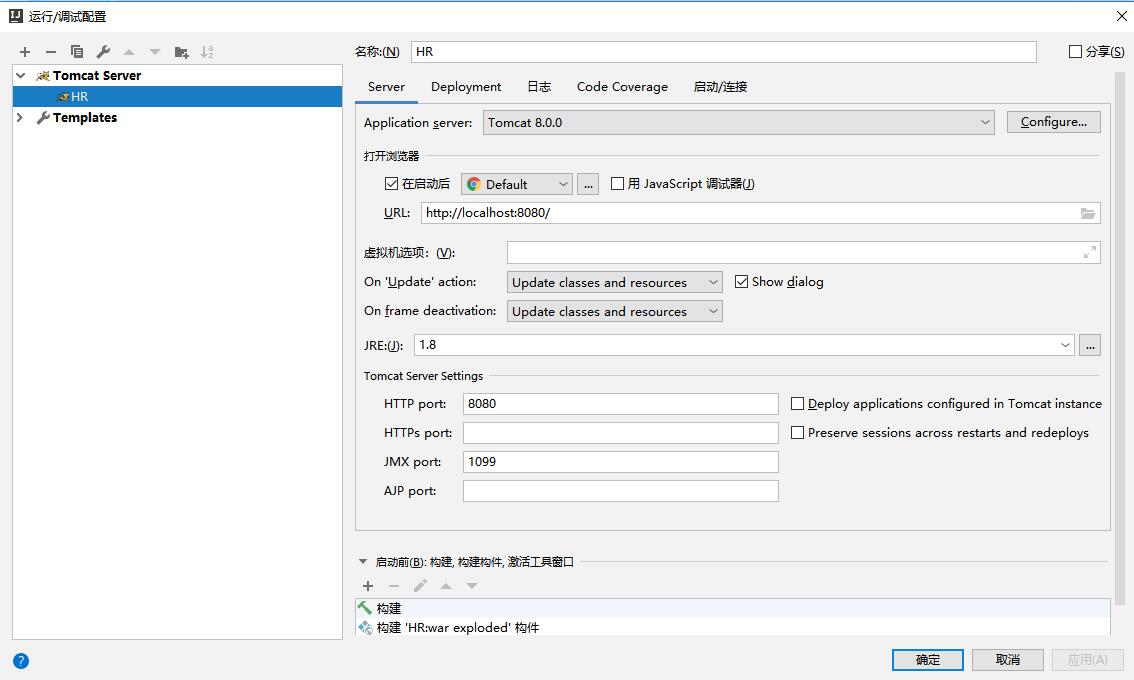Toggle the 'Show dialog' checkbox
The height and width of the screenshot is (680, 1134).
tap(742, 282)
